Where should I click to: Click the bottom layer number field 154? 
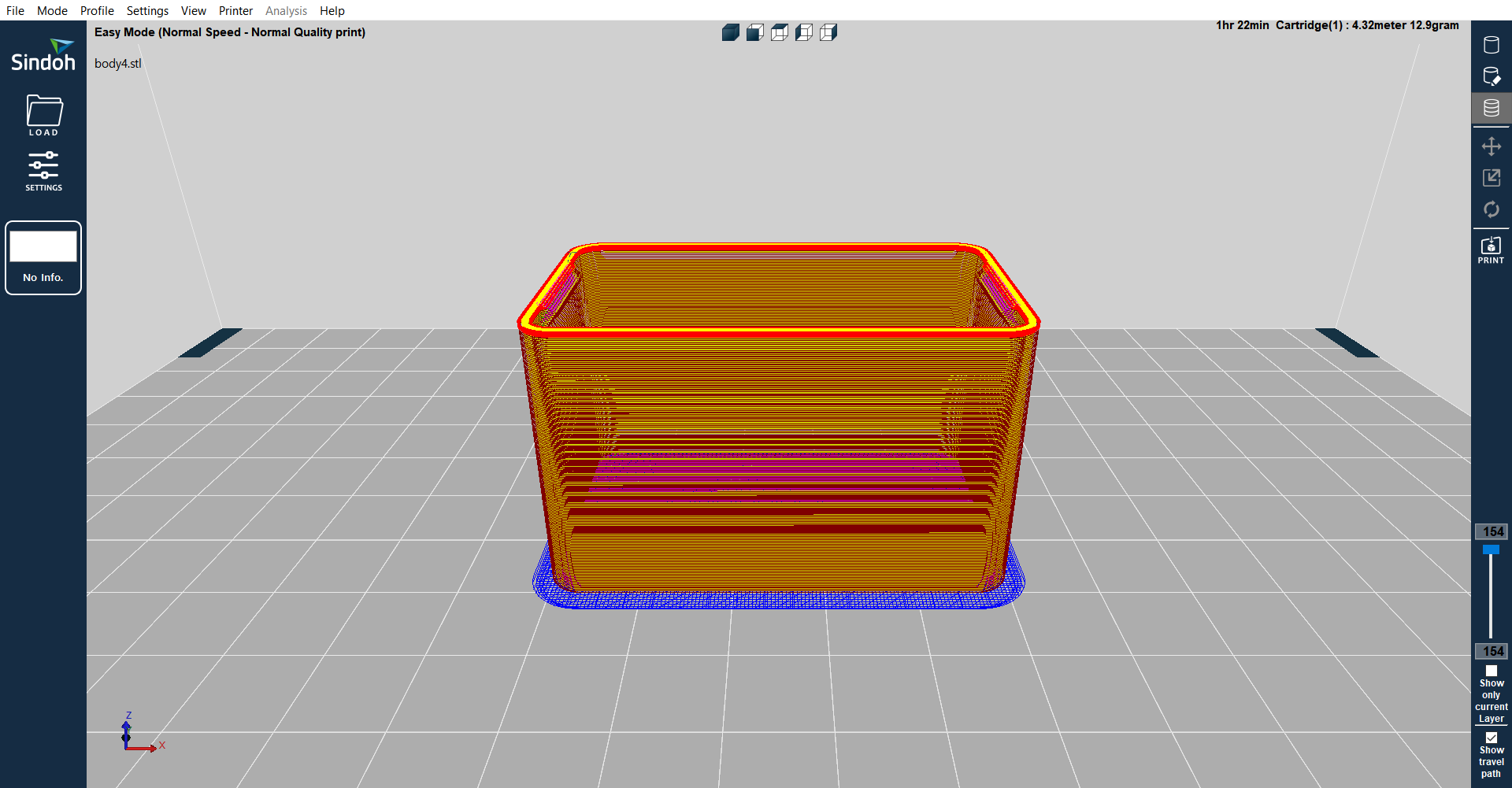[x=1492, y=651]
